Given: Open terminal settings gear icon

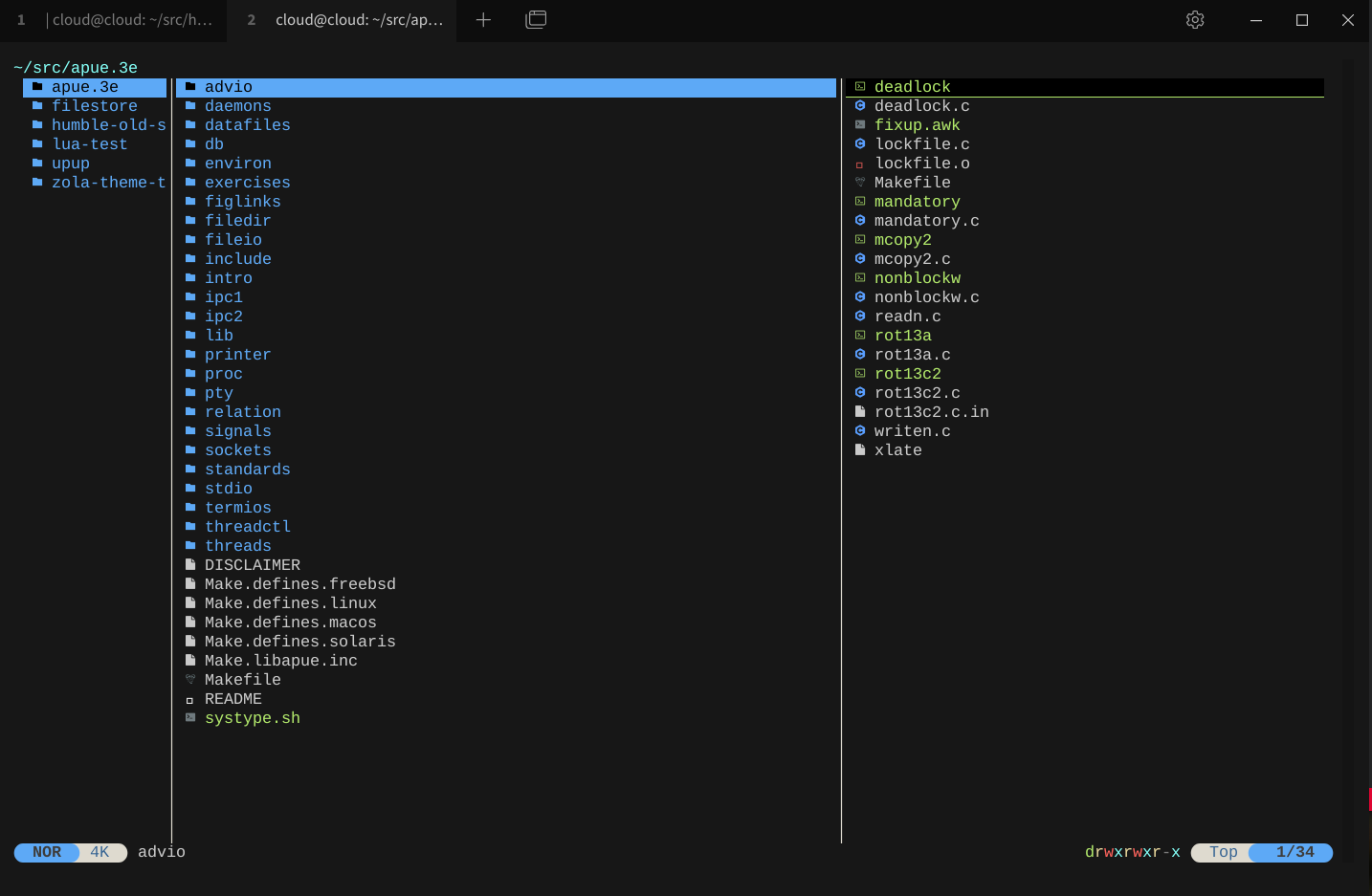Looking at the screenshot, I should click(x=1195, y=20).
